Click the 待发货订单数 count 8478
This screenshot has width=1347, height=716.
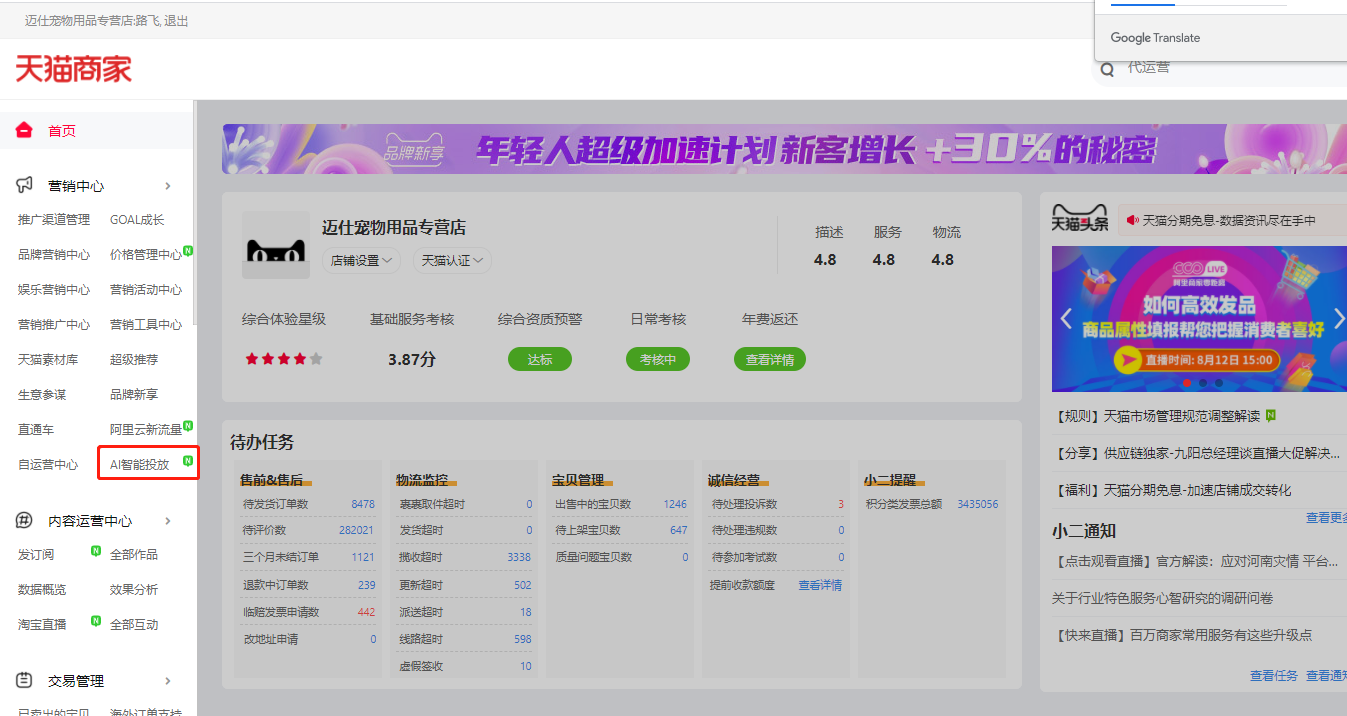(x=363, y=504)
